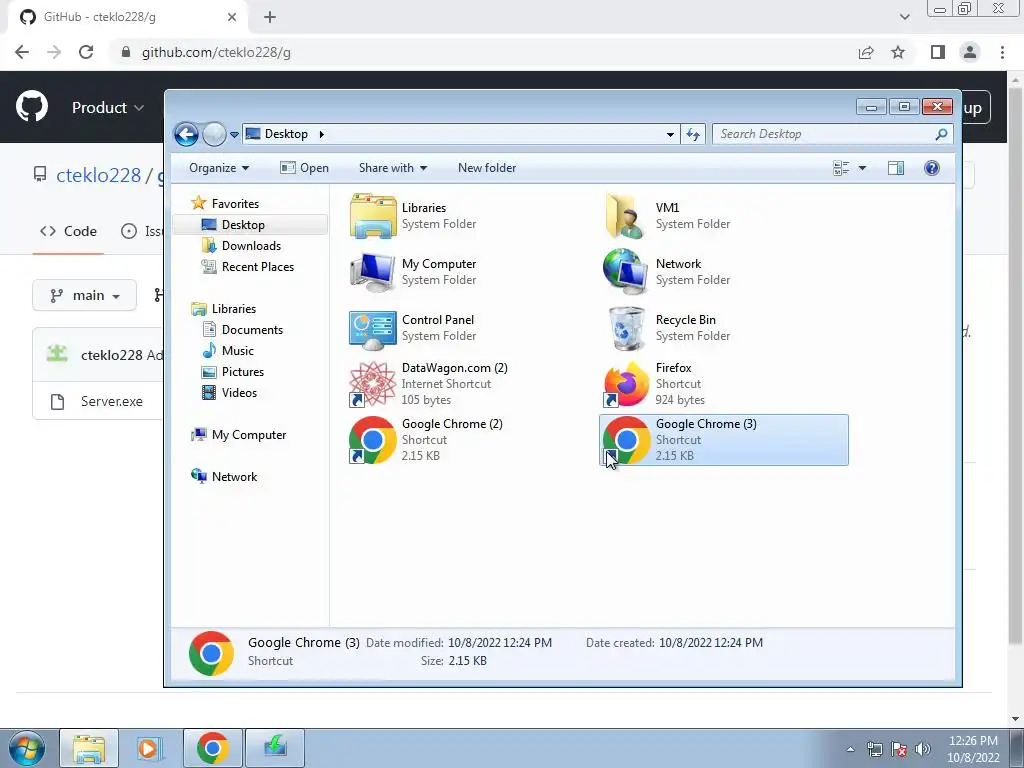The image size is (1024, 768).
Task: Show the preview pane
Action: (896, 168)
